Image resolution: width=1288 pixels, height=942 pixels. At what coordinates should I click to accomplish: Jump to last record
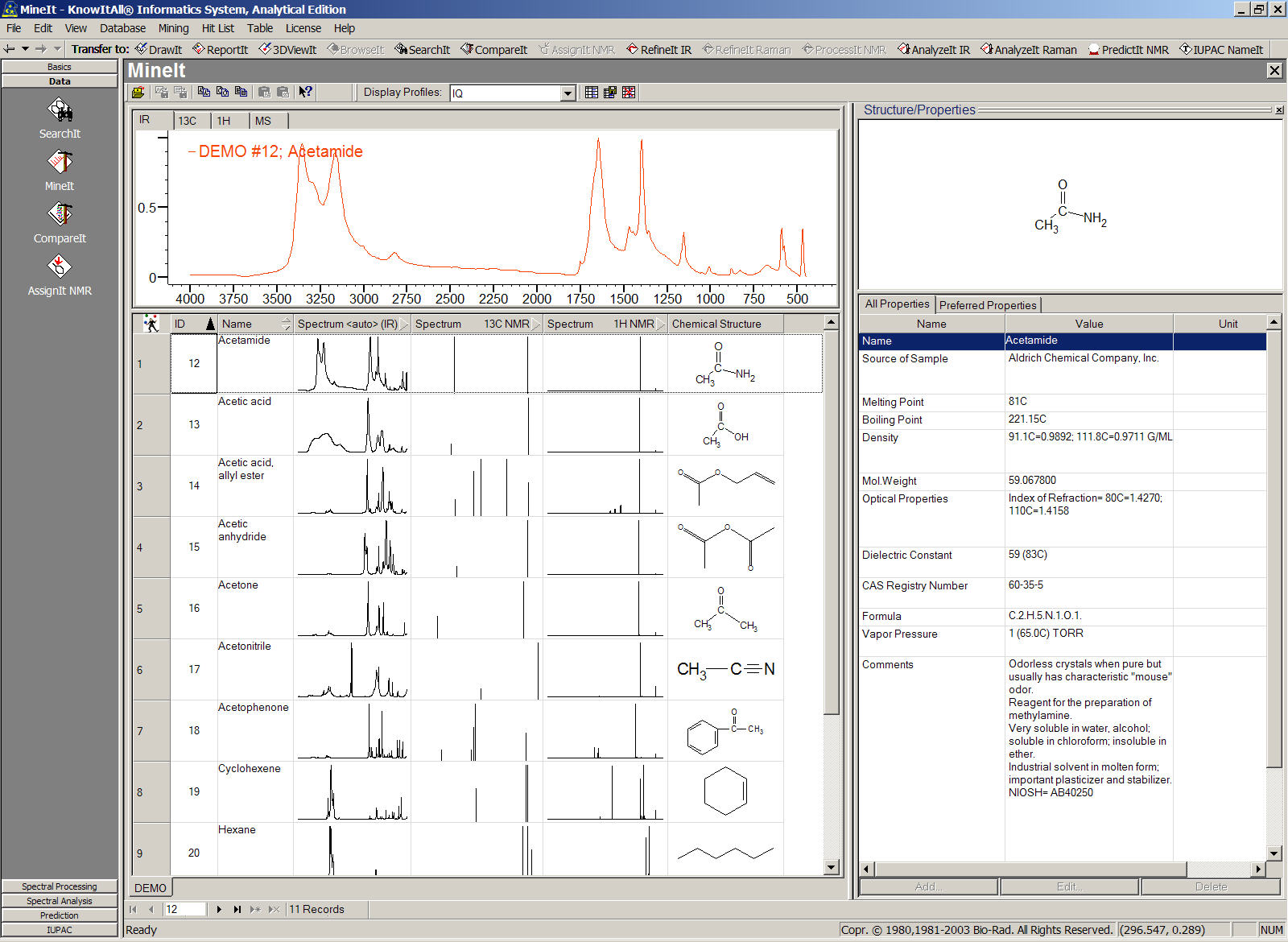[x=237, y=909]
